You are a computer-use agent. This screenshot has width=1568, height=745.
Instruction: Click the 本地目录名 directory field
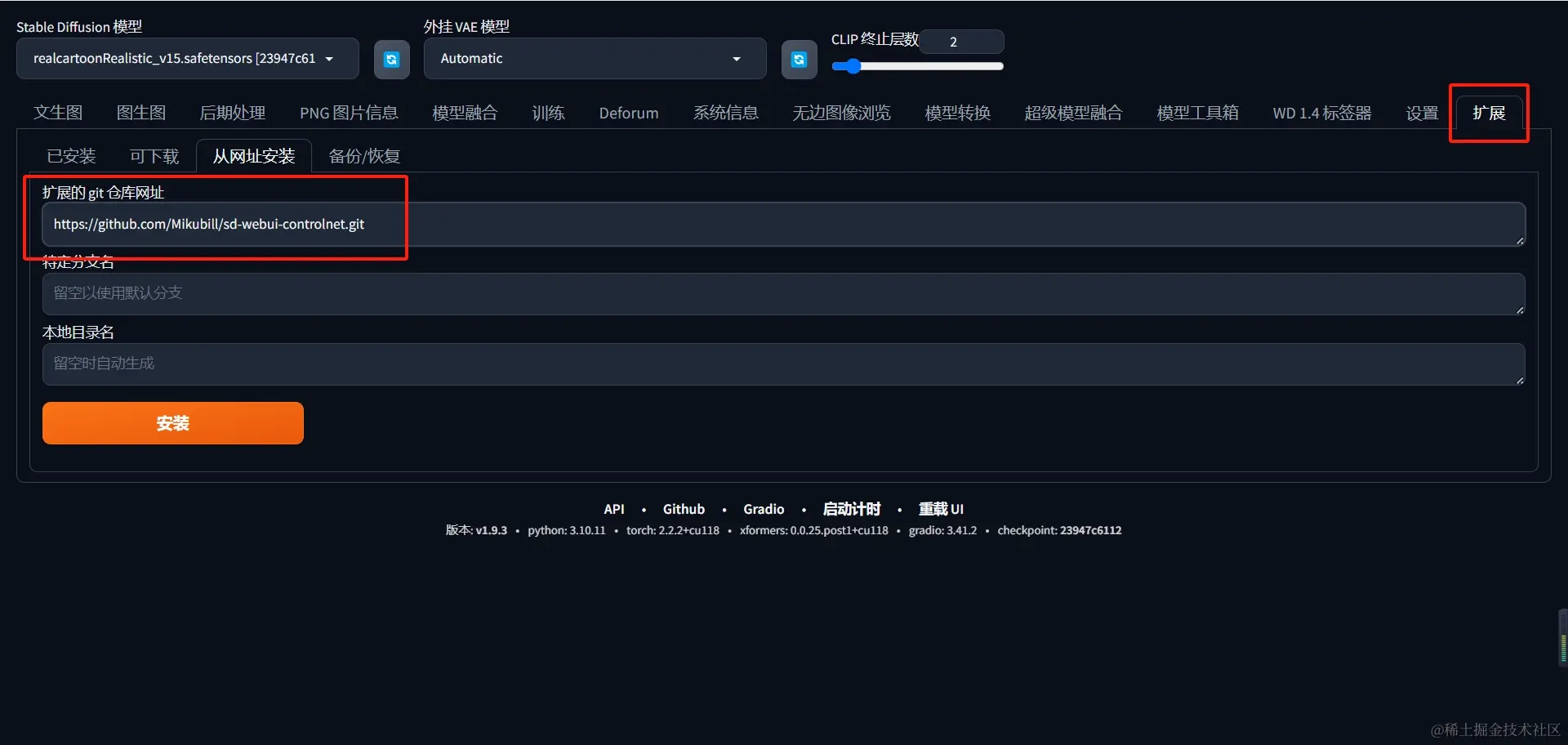coord(784,364)
